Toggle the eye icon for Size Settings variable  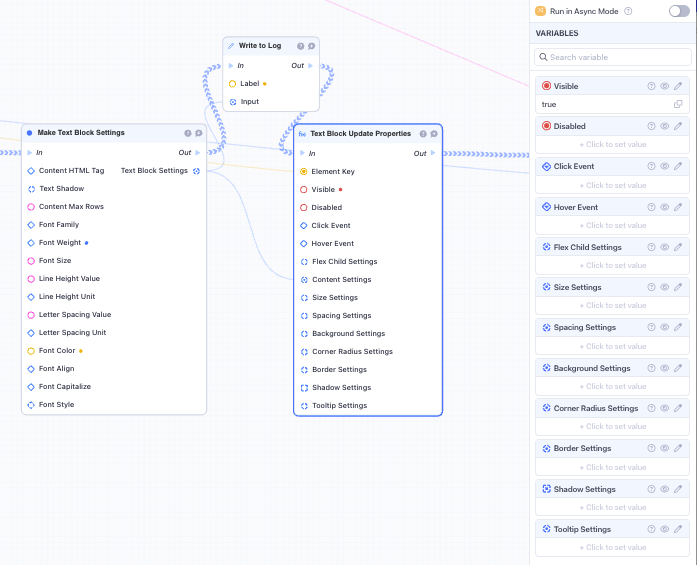(665, 287)
